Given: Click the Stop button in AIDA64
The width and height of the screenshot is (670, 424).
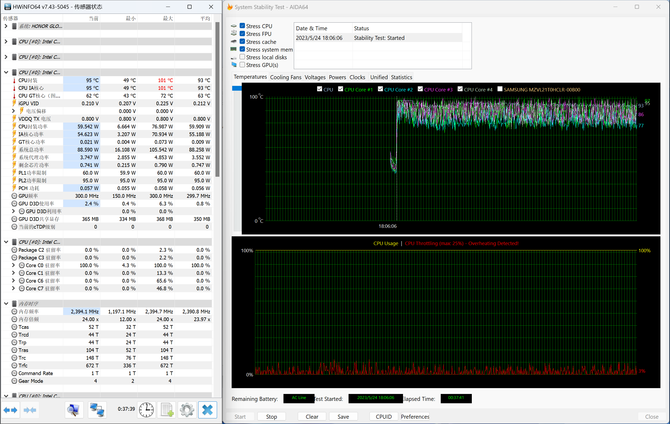Looking at the screenshot, I should [x=271, y=416].
